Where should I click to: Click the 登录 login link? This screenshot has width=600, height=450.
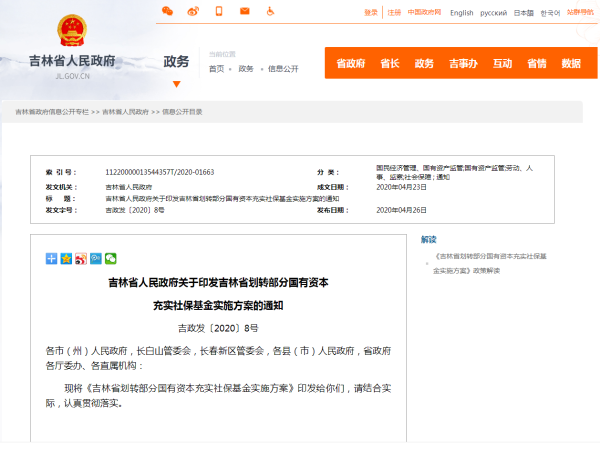click(371, 12)
